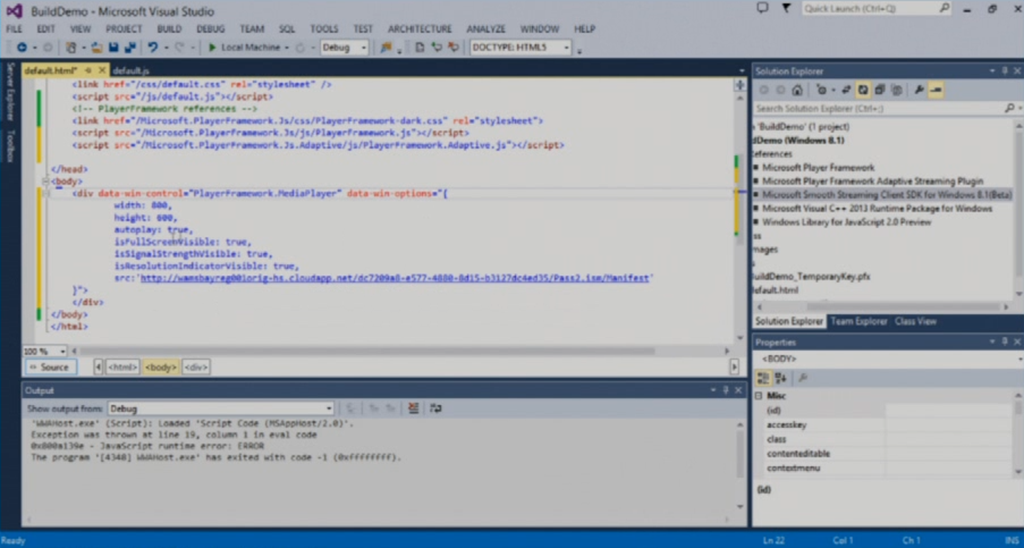Click the New Project toolbar icon

click(x=71, y=48)
